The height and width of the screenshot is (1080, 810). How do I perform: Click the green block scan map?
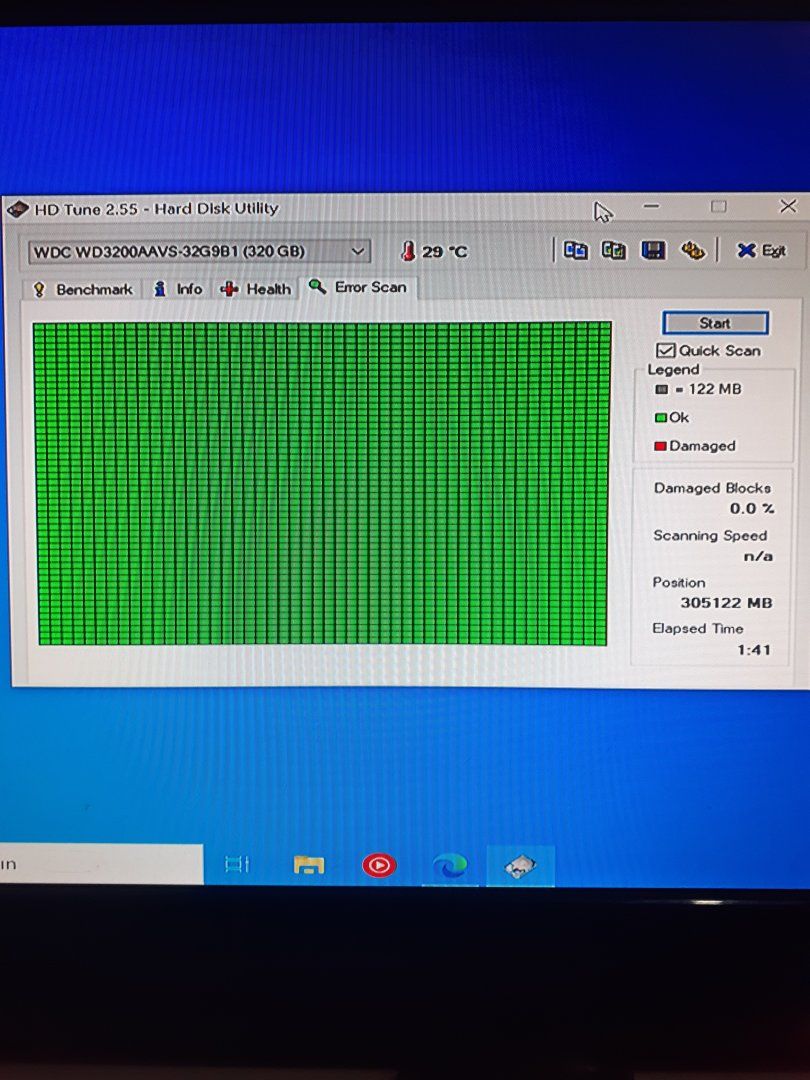coord(322,484)
